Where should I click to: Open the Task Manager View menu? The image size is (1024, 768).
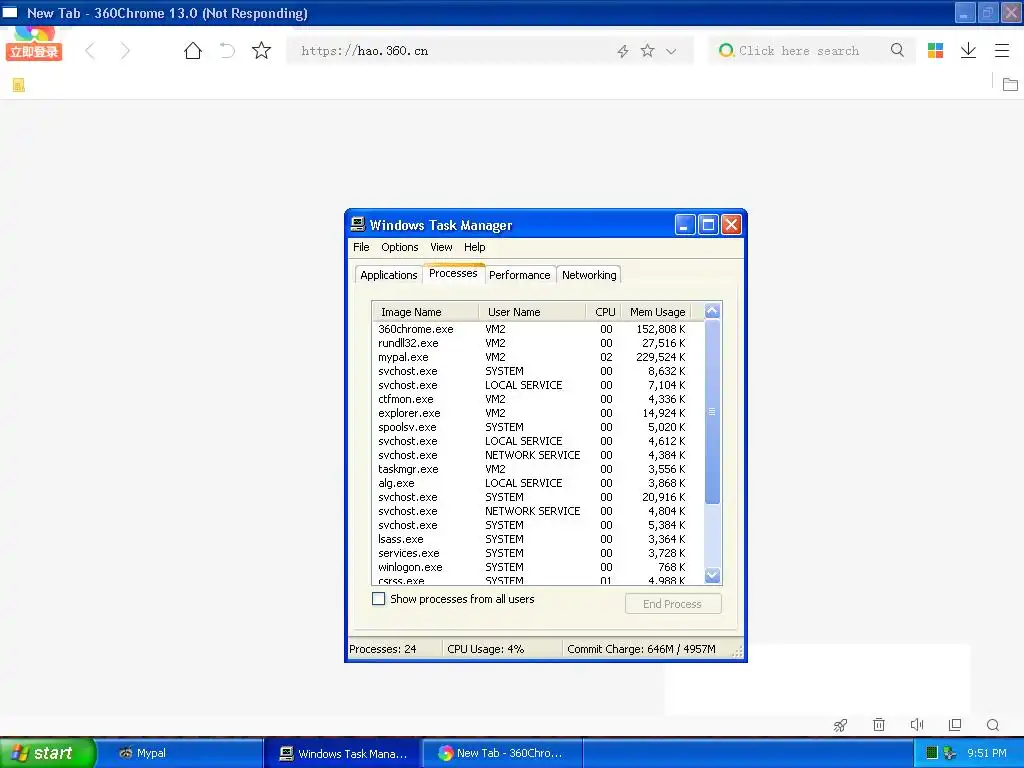(441, 247)
